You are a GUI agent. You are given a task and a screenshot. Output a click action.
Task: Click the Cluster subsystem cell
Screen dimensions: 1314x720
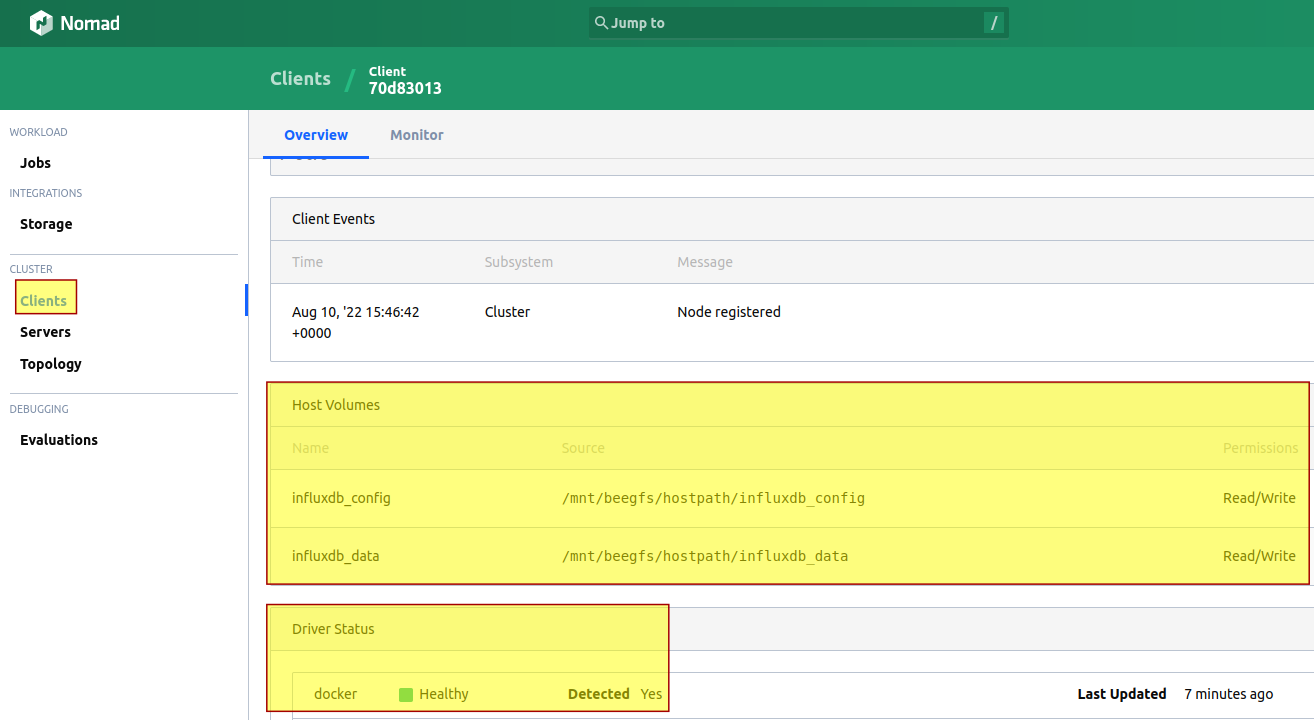(x=507, y=312)
